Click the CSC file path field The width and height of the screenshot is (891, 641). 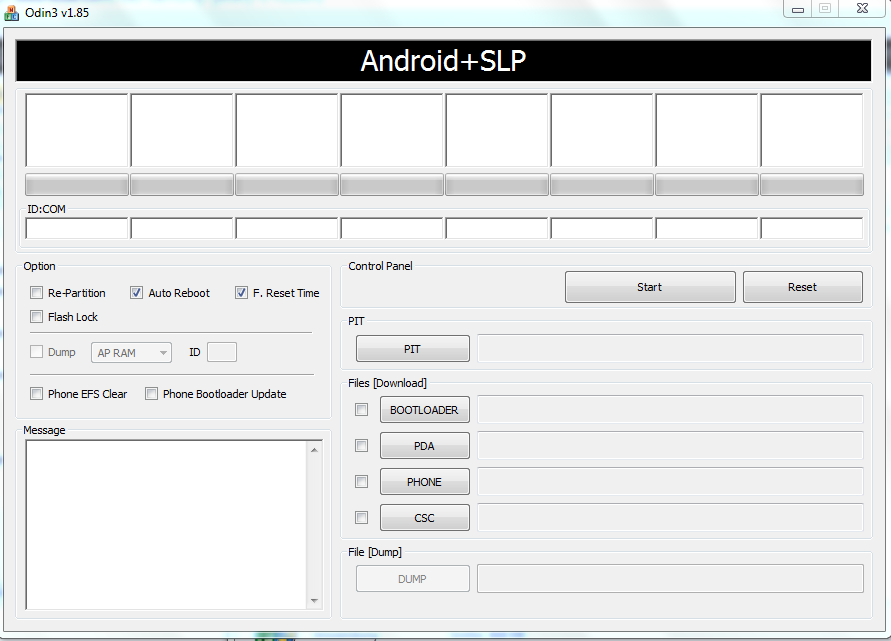tap(671, 517)
